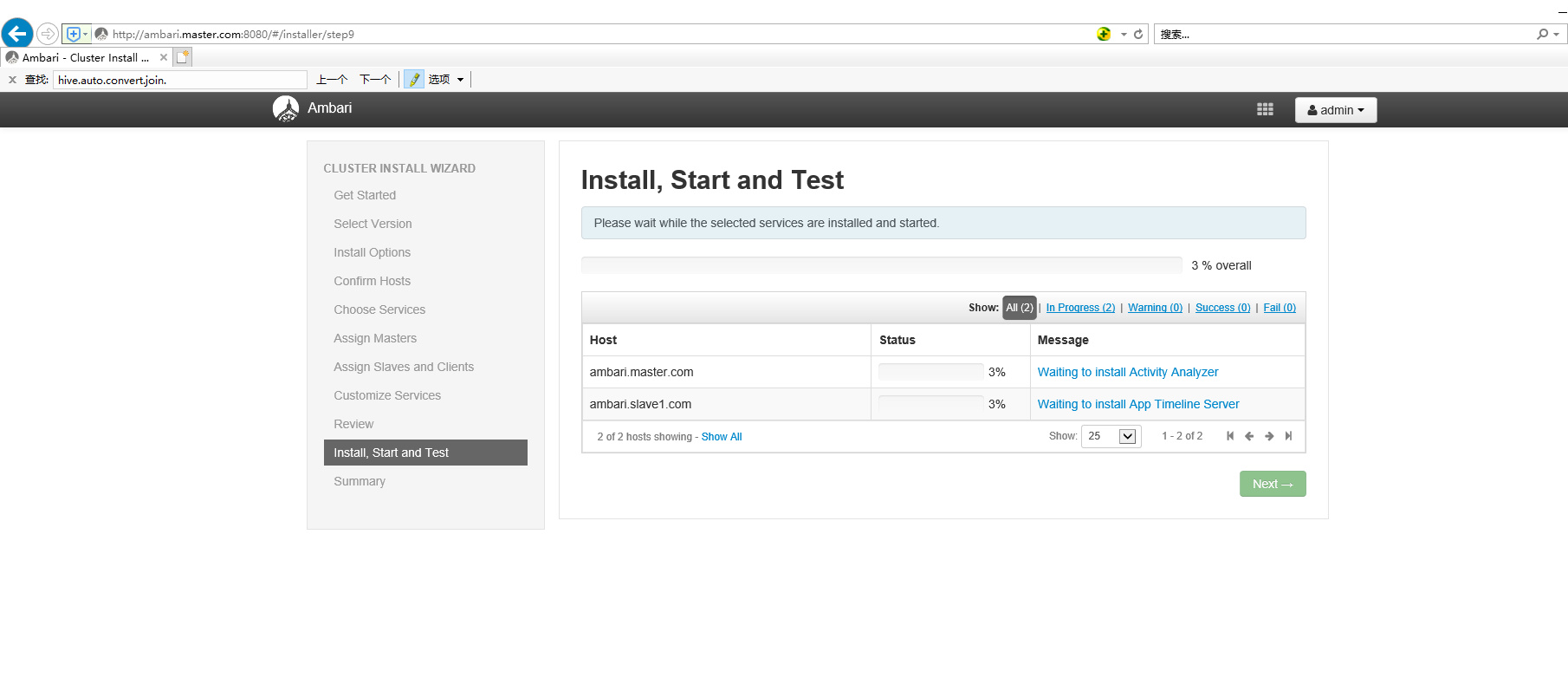Click the Ambari logo icon

coord(286,108)
